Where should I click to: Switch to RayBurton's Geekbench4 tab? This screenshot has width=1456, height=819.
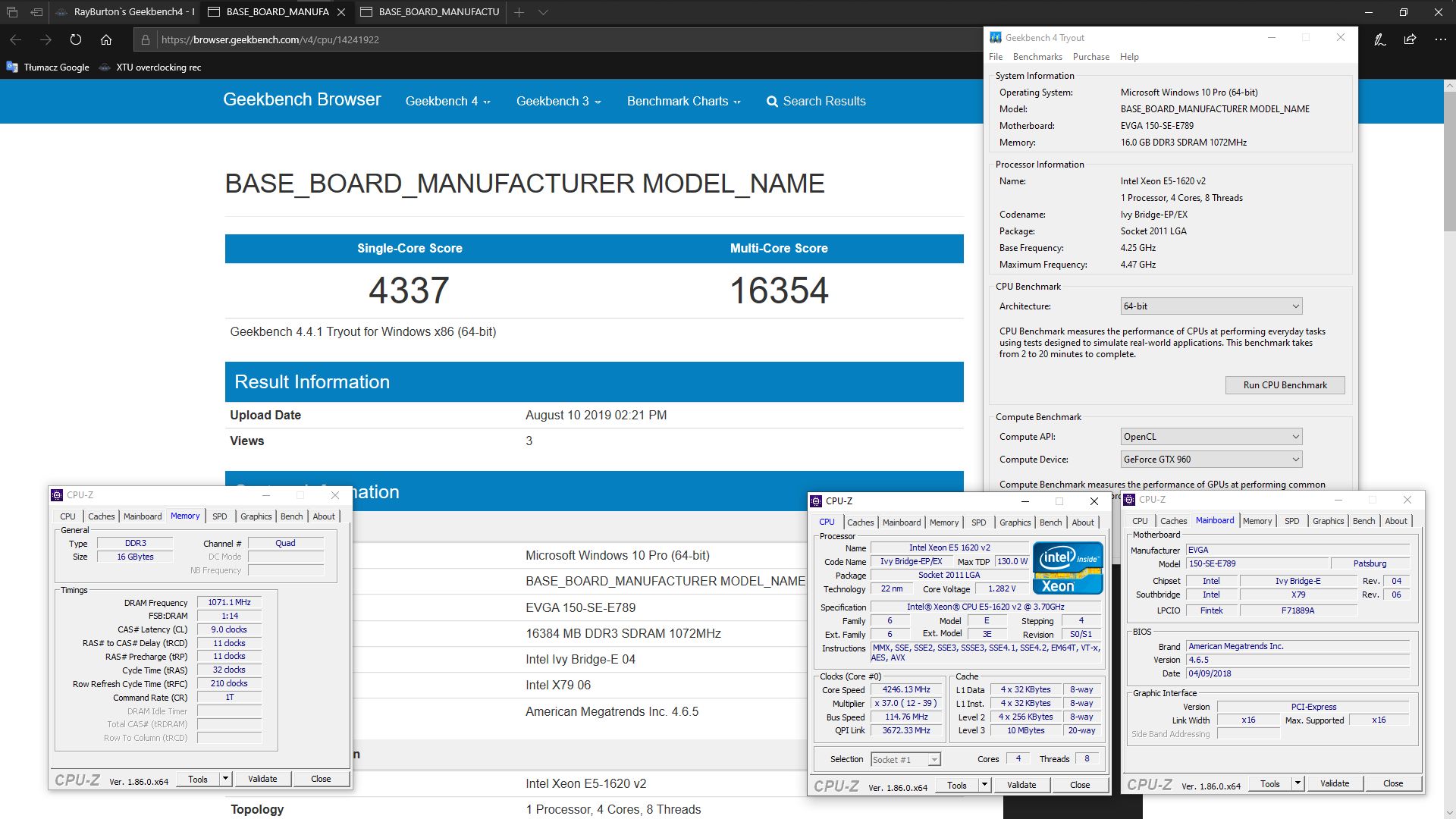click(x=125, y=12)
